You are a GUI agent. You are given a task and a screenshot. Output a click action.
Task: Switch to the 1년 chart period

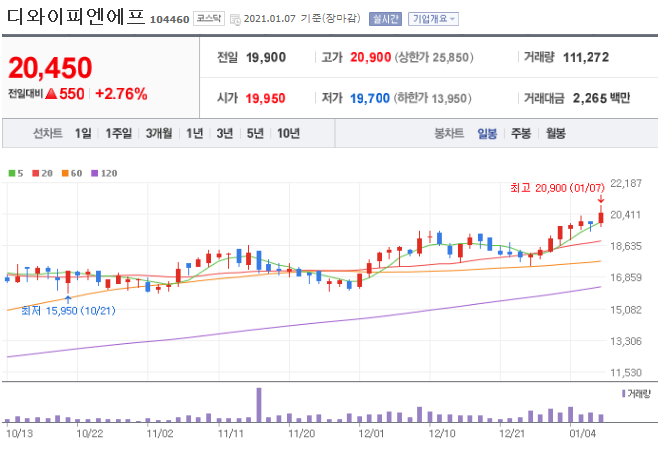tap(195, 133)
